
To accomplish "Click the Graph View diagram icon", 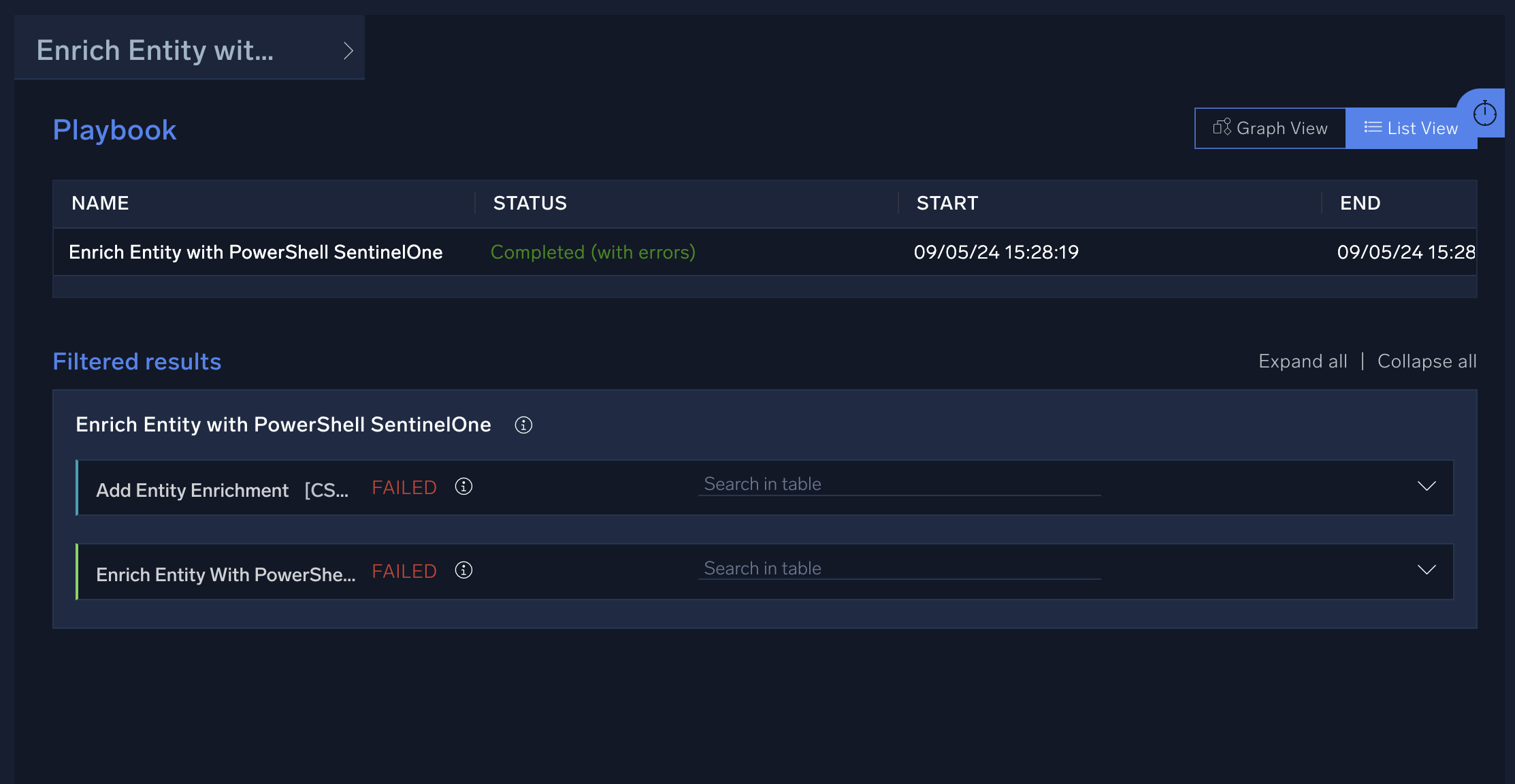I will (1222, 127).
